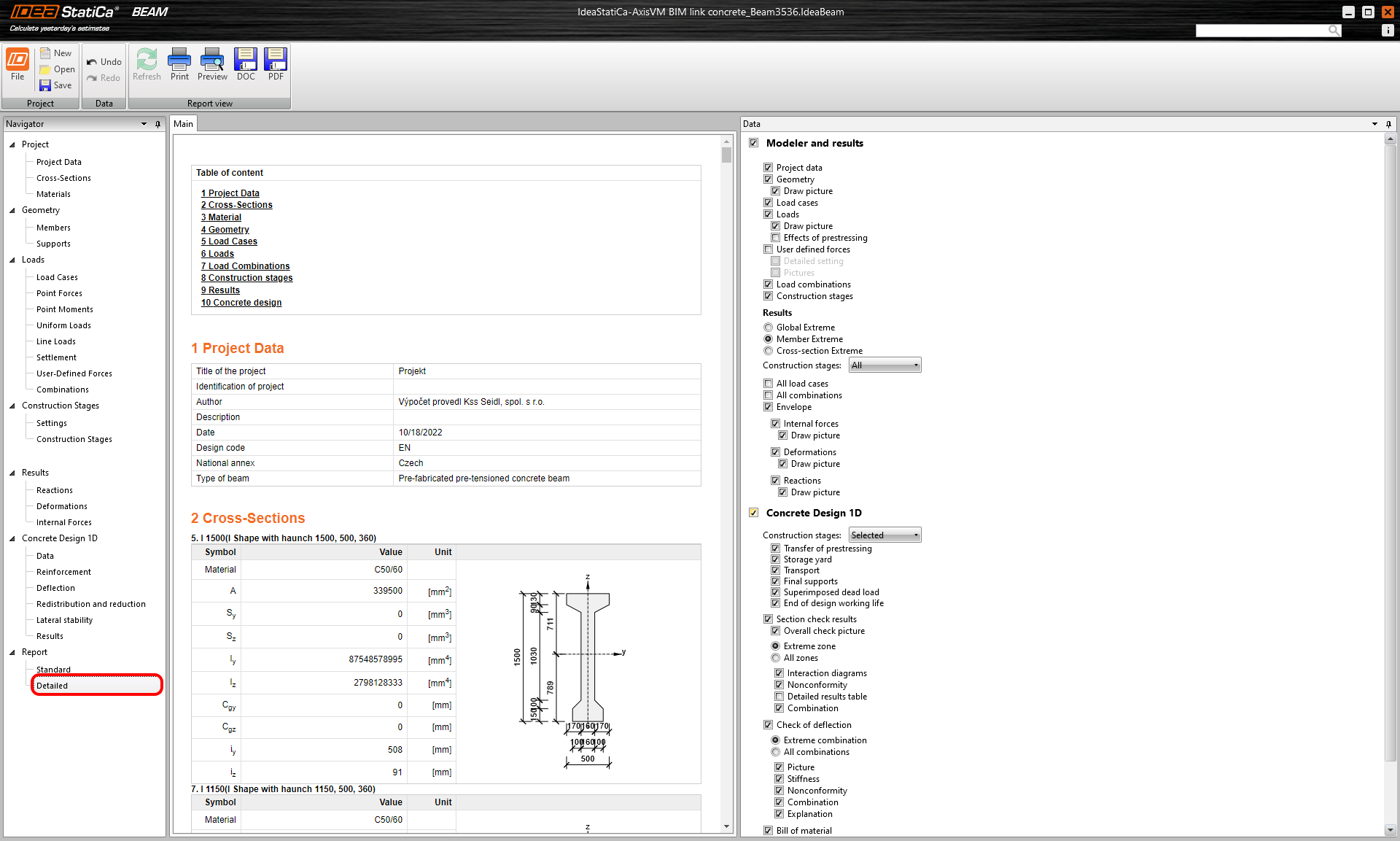Screen dimensions: 1400x841
Task: Follow the 7 Load Combinations link
Action: pos(245,266)
